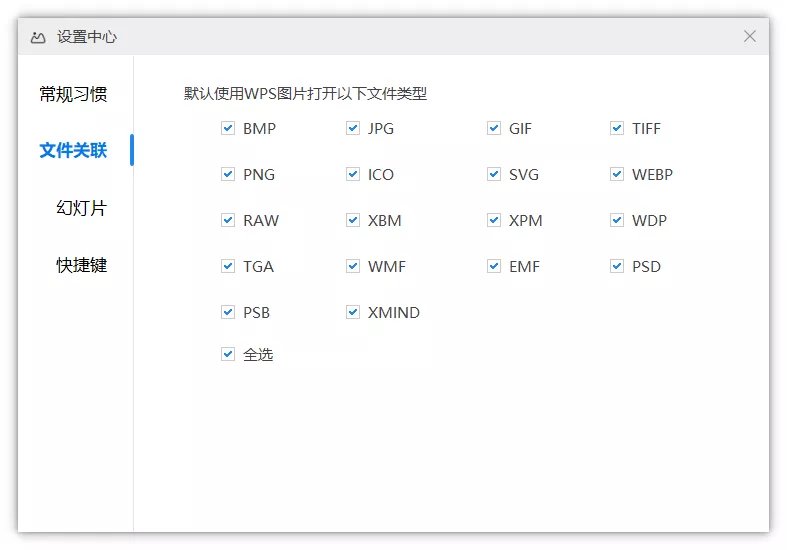Click the 设置中心 title text
The width and height of the screenshot is (787, 550).
pyautogui.click(x=87, y=37)
